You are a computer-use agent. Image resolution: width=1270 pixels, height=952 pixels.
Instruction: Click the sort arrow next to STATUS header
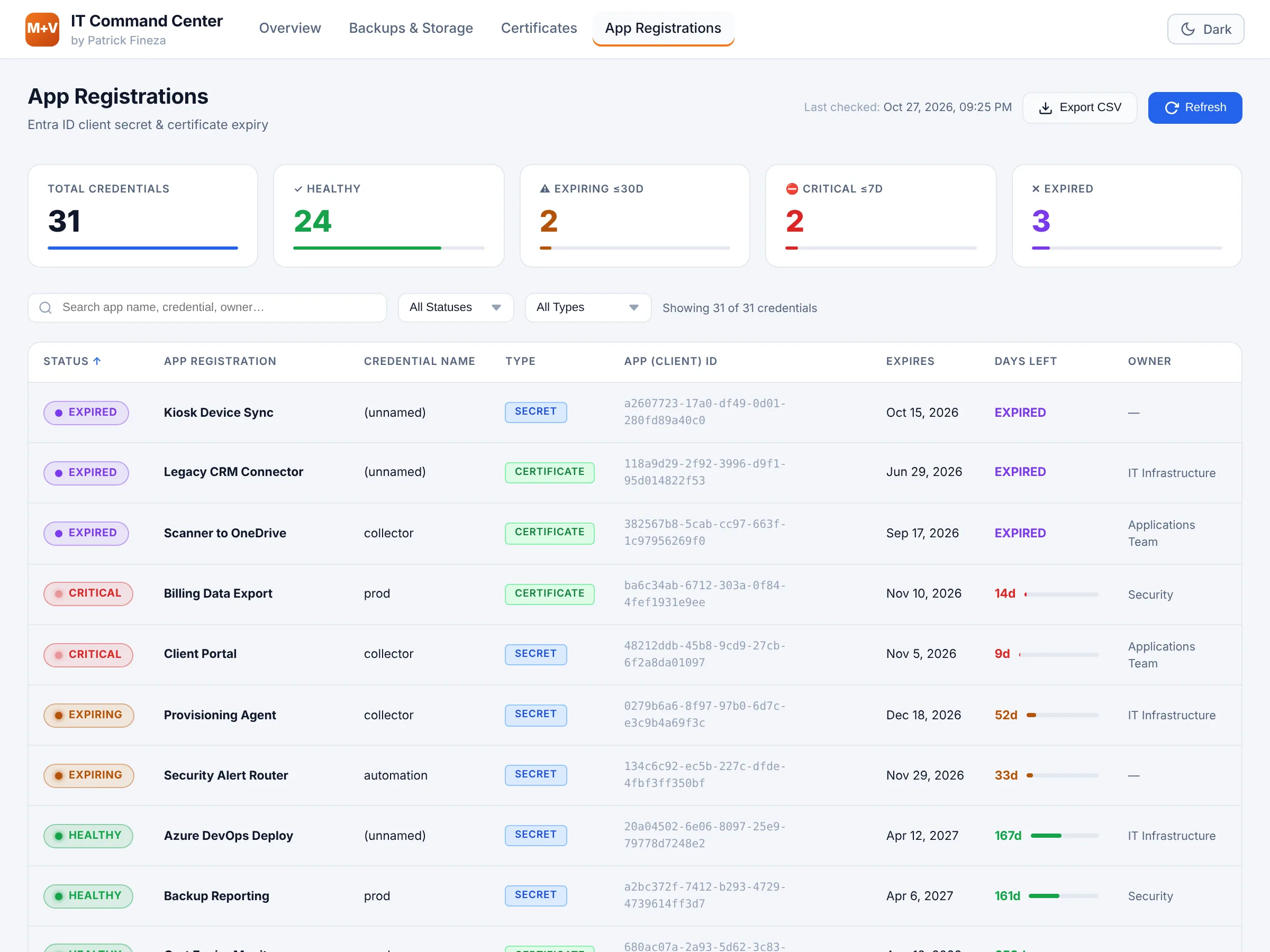coord(97,361)
